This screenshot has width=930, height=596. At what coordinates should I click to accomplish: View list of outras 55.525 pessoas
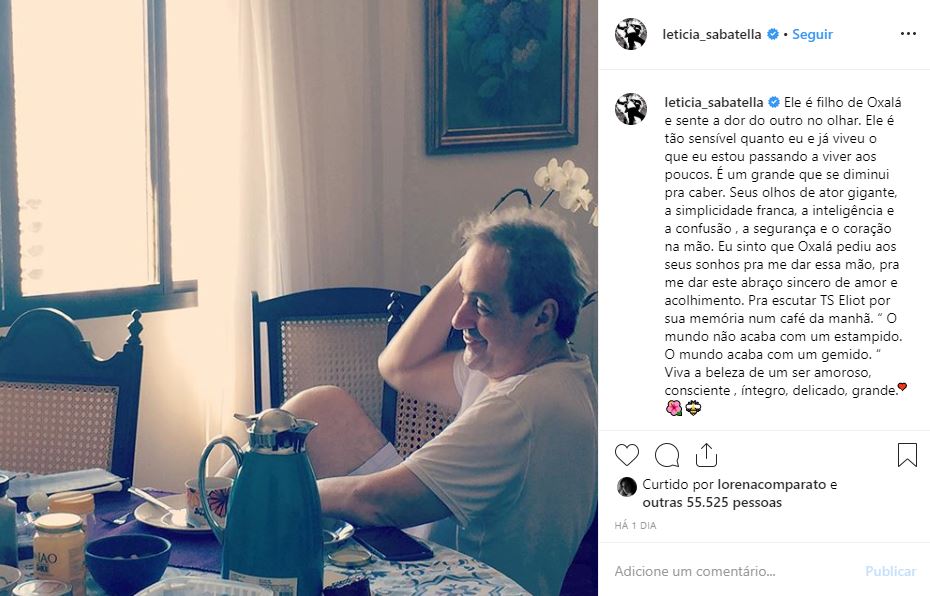pos(712,502)
